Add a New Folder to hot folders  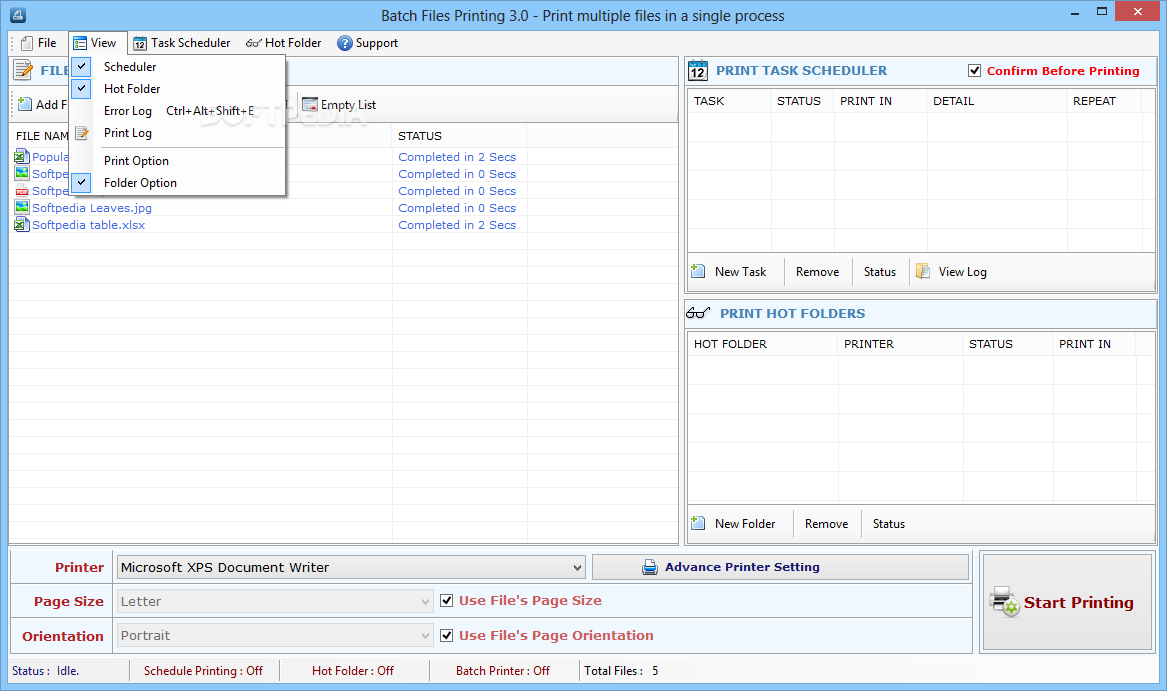(733, 523)
